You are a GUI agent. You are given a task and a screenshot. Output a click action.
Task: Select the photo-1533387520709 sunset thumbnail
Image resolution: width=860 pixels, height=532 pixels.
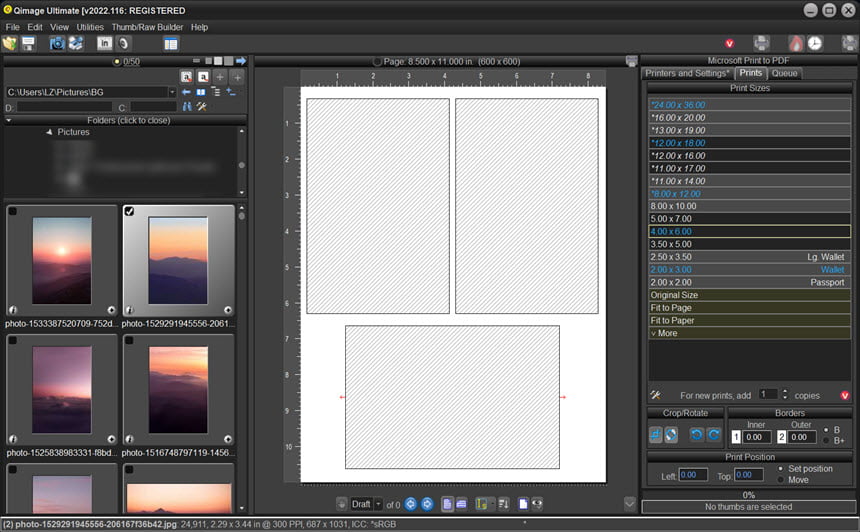point(61,261)
